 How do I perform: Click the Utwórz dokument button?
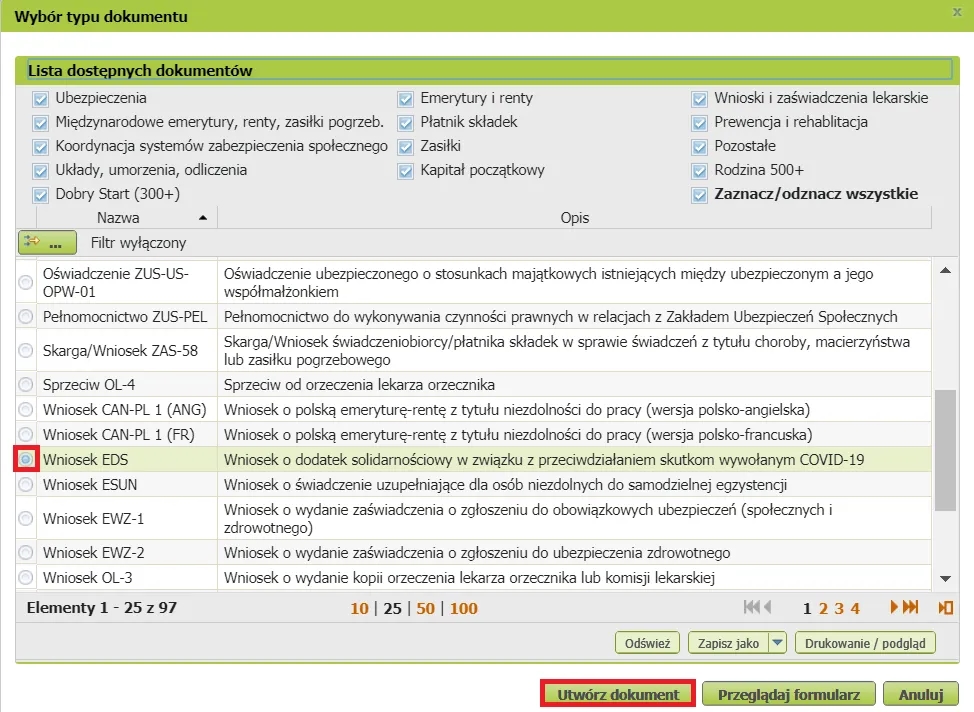[618, 694]
